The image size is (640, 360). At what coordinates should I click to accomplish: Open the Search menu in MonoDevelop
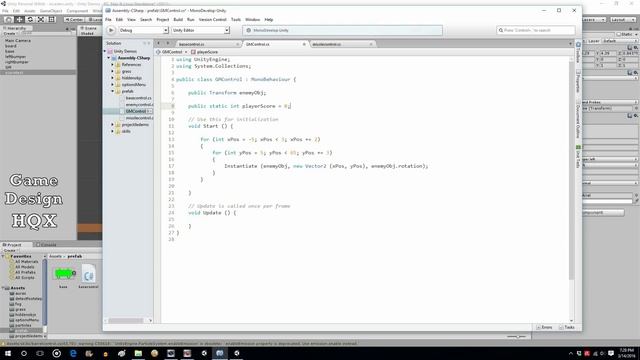(146, 20)
